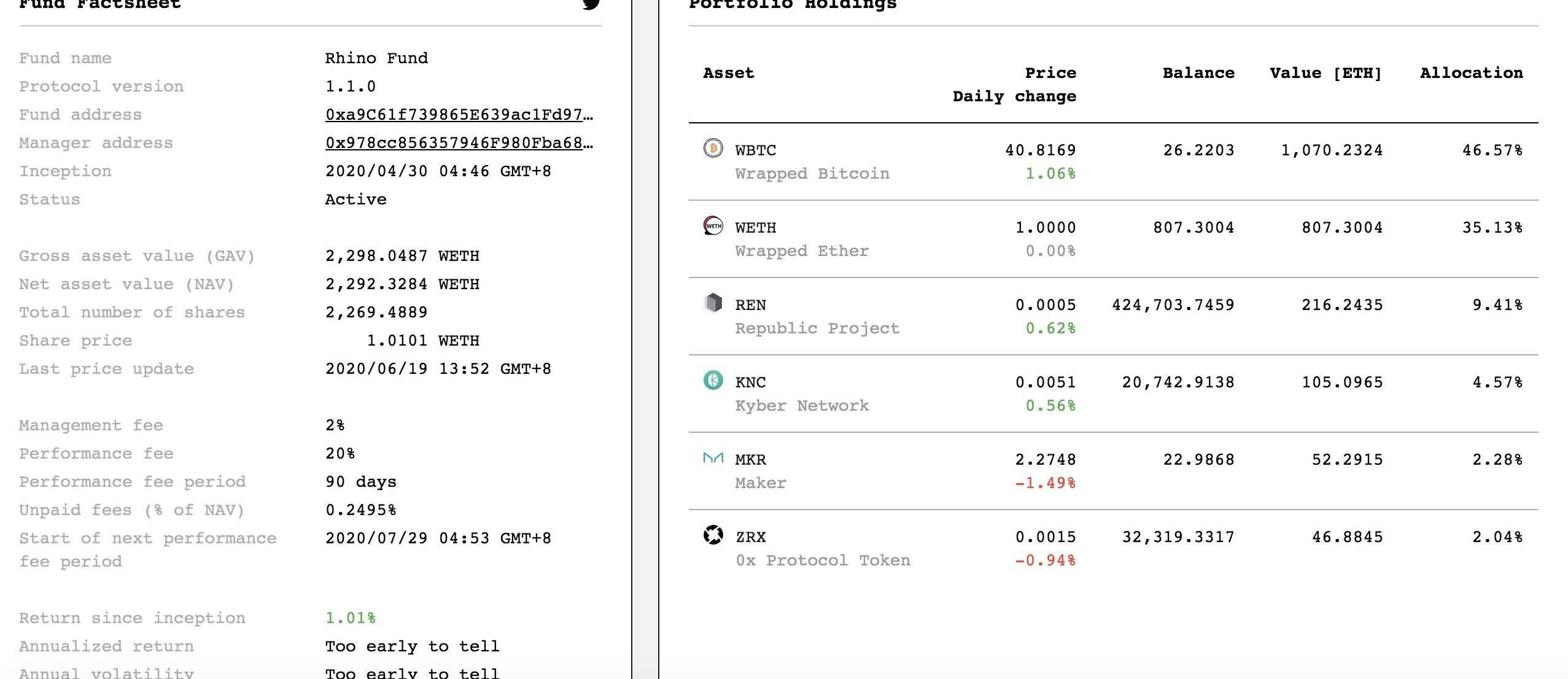Click the Rhino Fund name text

(x=376, y=58)
